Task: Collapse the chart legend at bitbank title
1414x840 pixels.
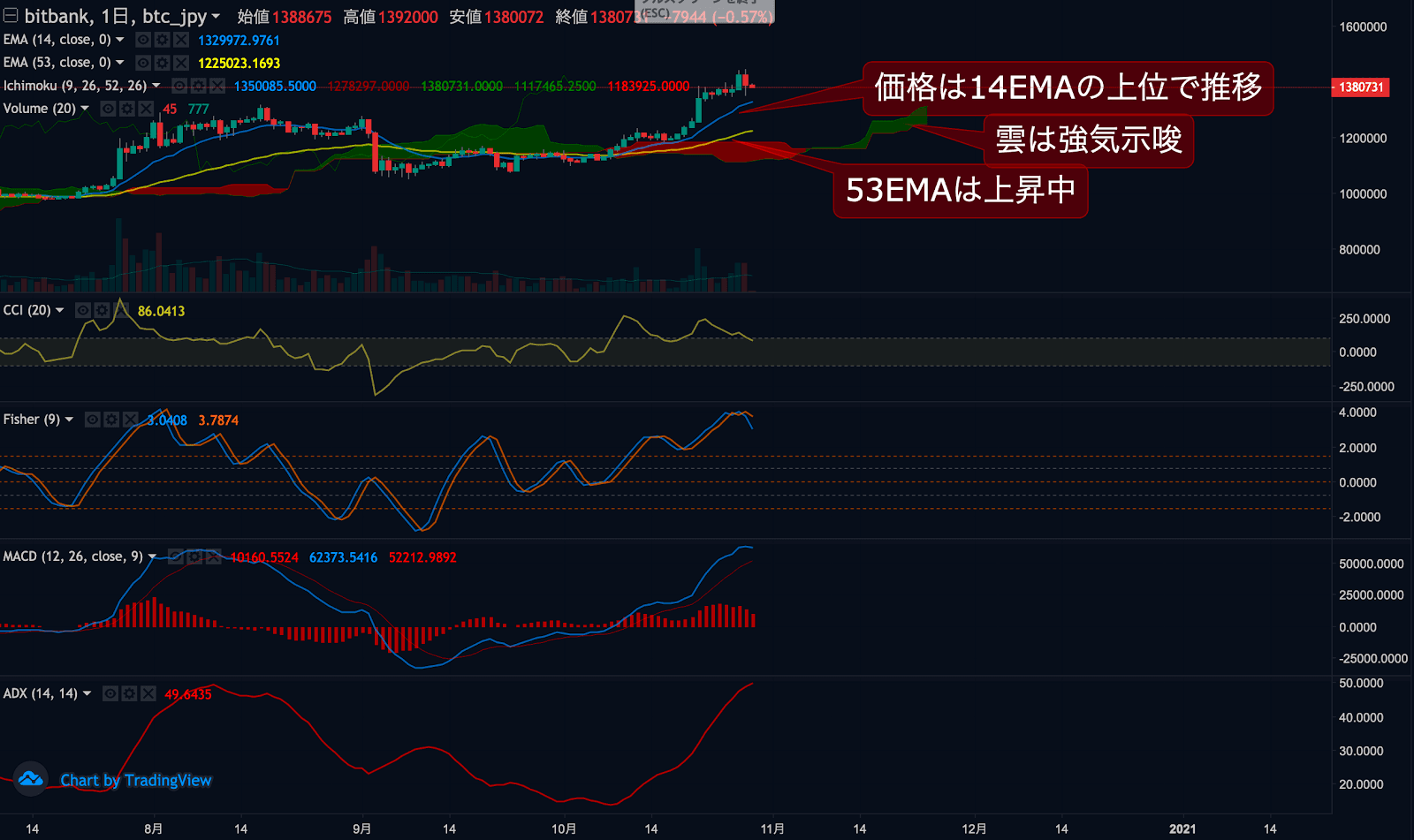Action: [11, 16]
